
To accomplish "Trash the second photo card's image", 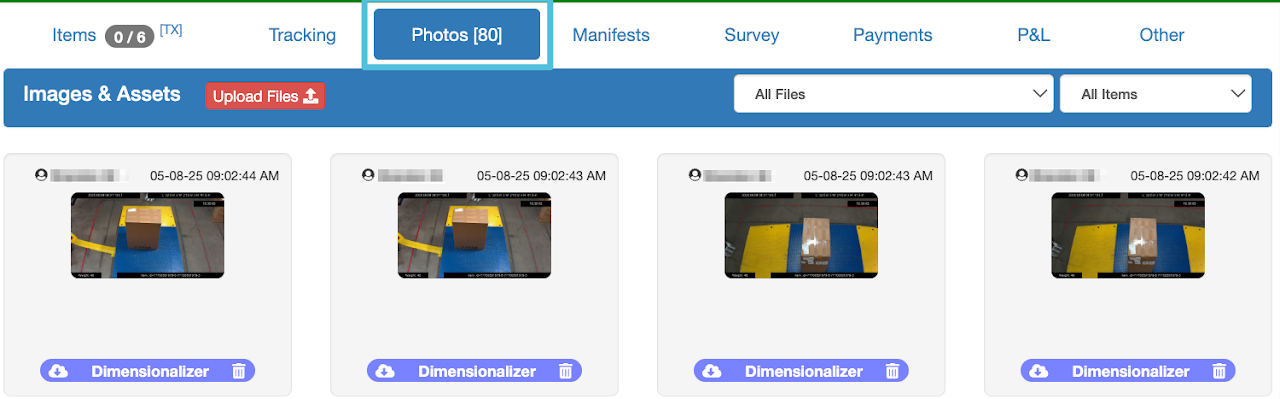I will coord(566,371).
